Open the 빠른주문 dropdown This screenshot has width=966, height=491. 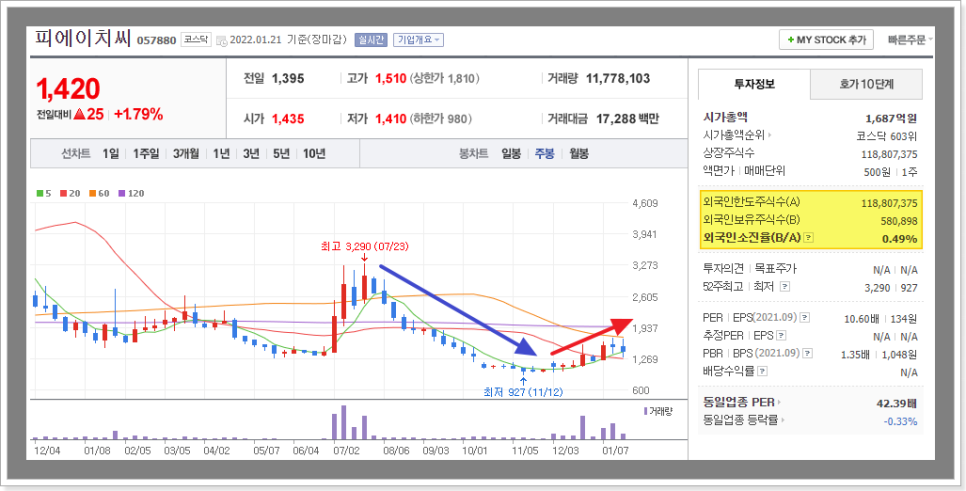click(909, 40)
